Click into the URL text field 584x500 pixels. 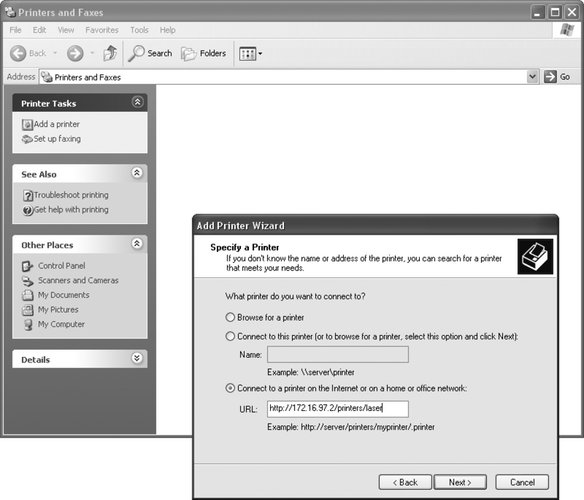[x=337, y=408]
